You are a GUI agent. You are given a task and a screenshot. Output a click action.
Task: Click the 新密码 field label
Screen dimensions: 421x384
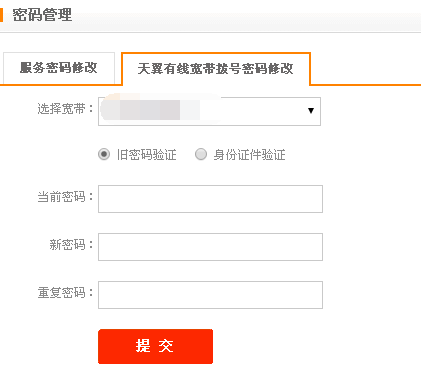point(71,245)
